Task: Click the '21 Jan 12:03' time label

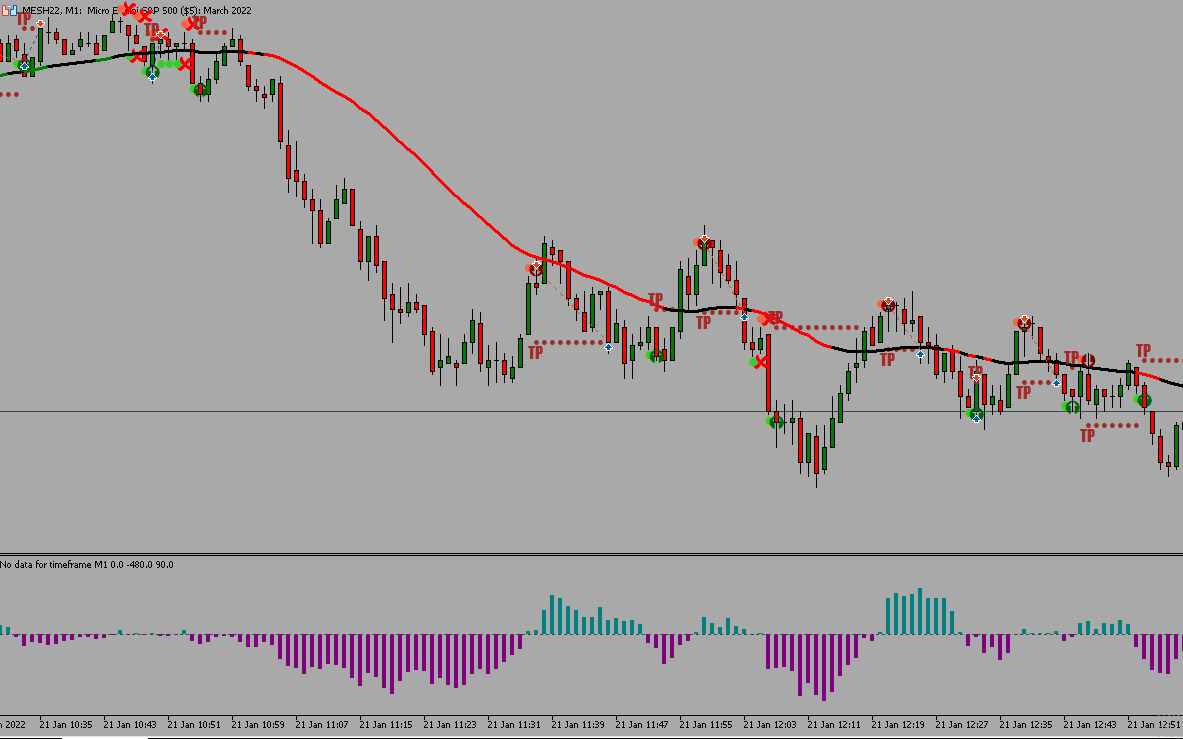Action: [770, 725]
